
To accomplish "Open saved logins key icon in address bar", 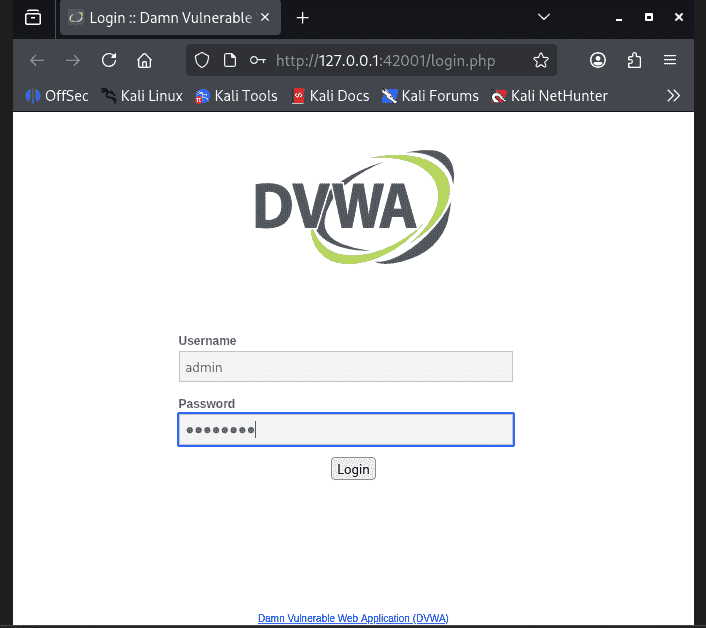I will tap(258, 60).
